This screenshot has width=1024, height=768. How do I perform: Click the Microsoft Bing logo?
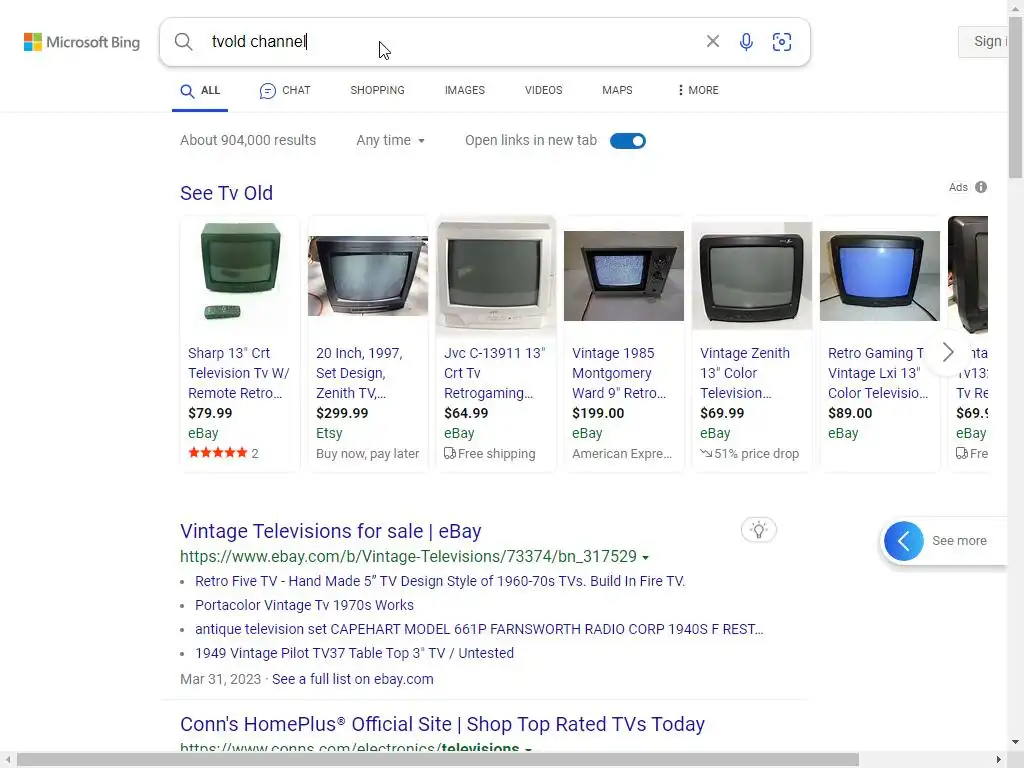(82, 42)
